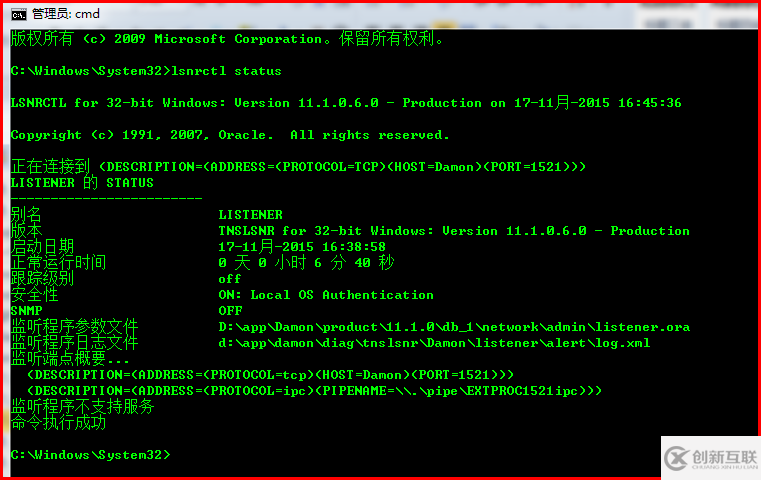Click the '监听程序日志文件' label

click(x=74, y=343)
